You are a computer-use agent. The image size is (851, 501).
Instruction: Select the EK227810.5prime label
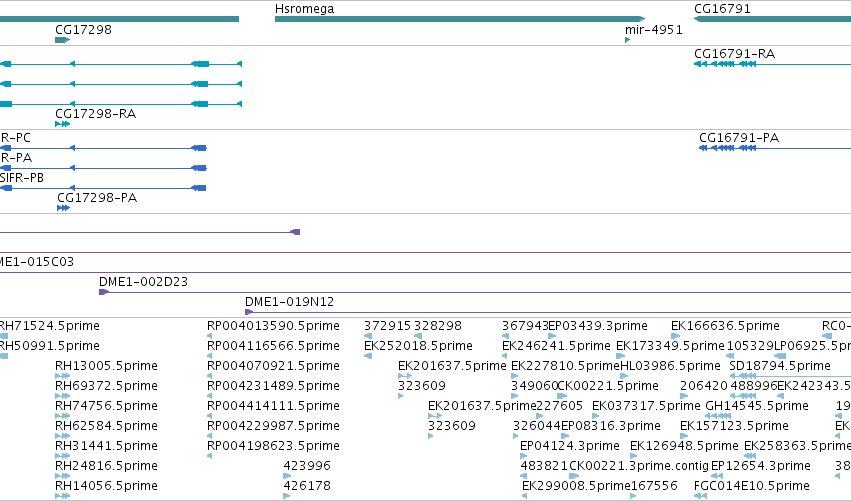coord(565,366)
